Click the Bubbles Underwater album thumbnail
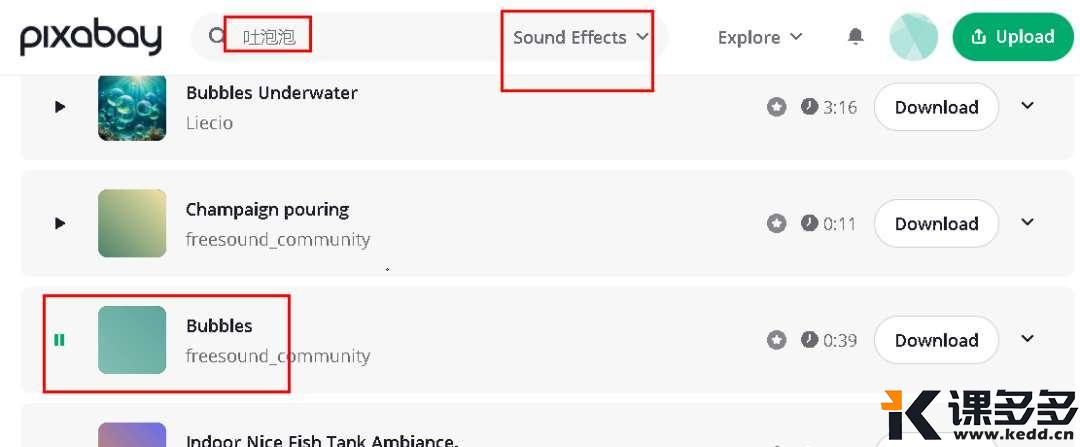Viewport: 1080px width, 447px height. coord(132,107)
